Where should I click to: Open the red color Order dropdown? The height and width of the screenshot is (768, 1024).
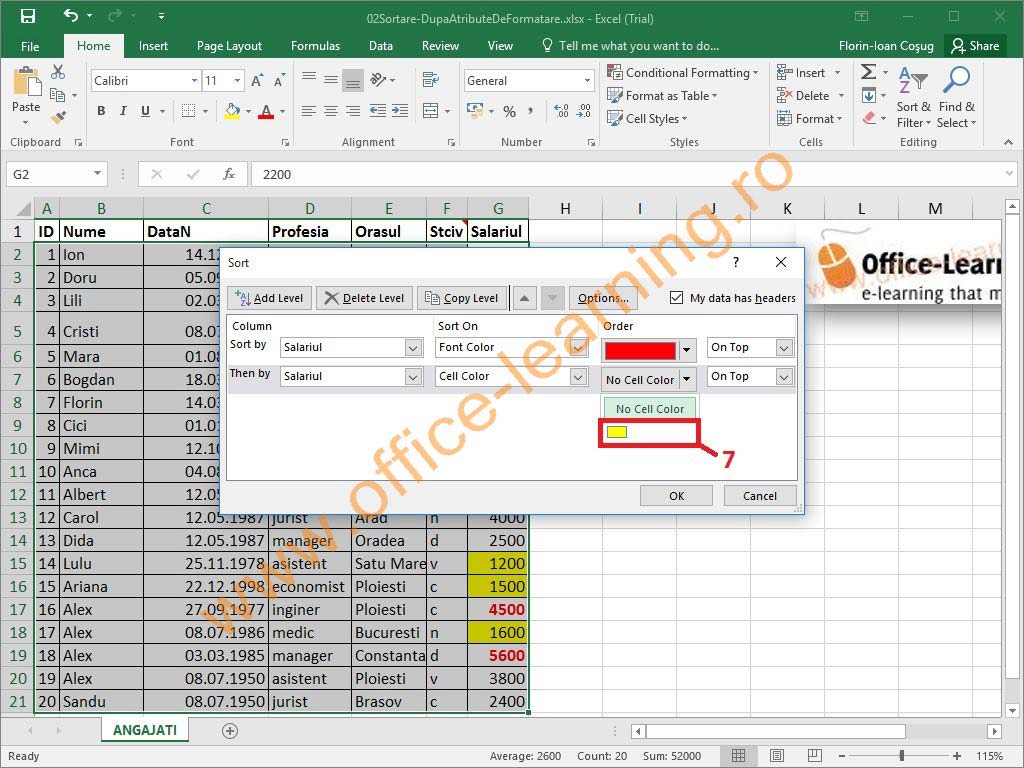(686, 351)
